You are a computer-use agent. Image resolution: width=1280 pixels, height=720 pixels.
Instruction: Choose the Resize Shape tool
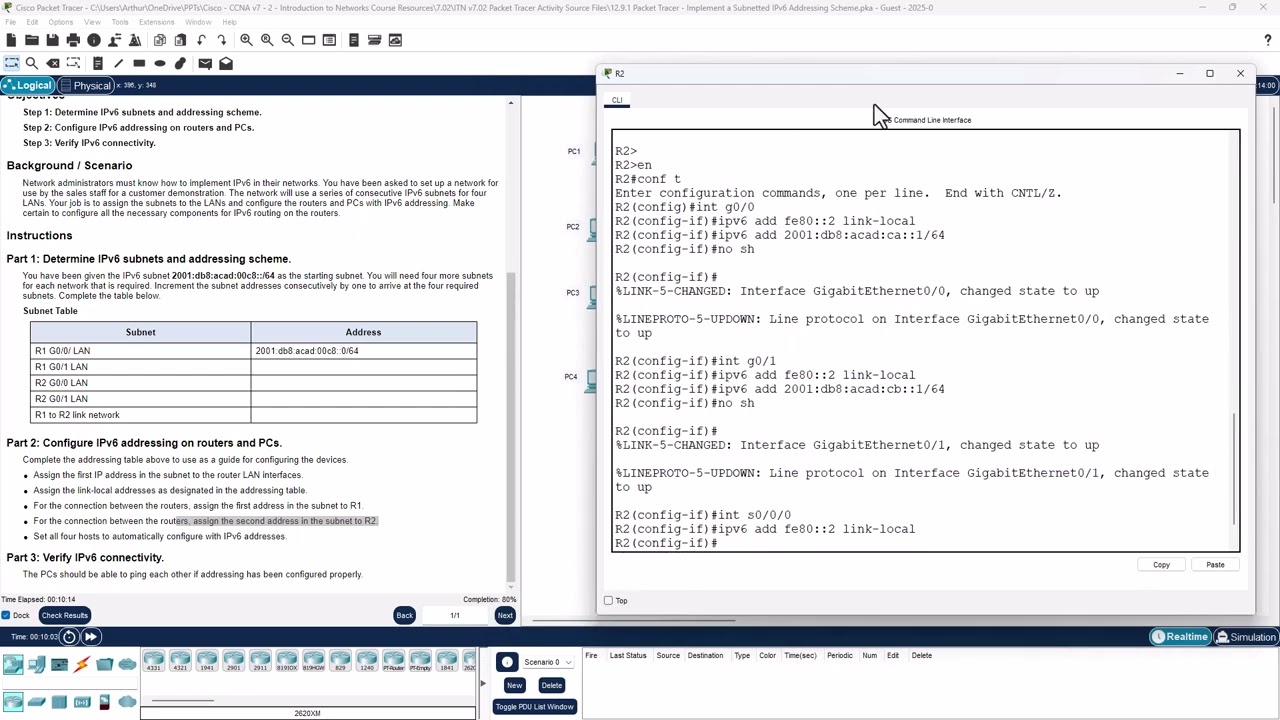tap(74, 63)
